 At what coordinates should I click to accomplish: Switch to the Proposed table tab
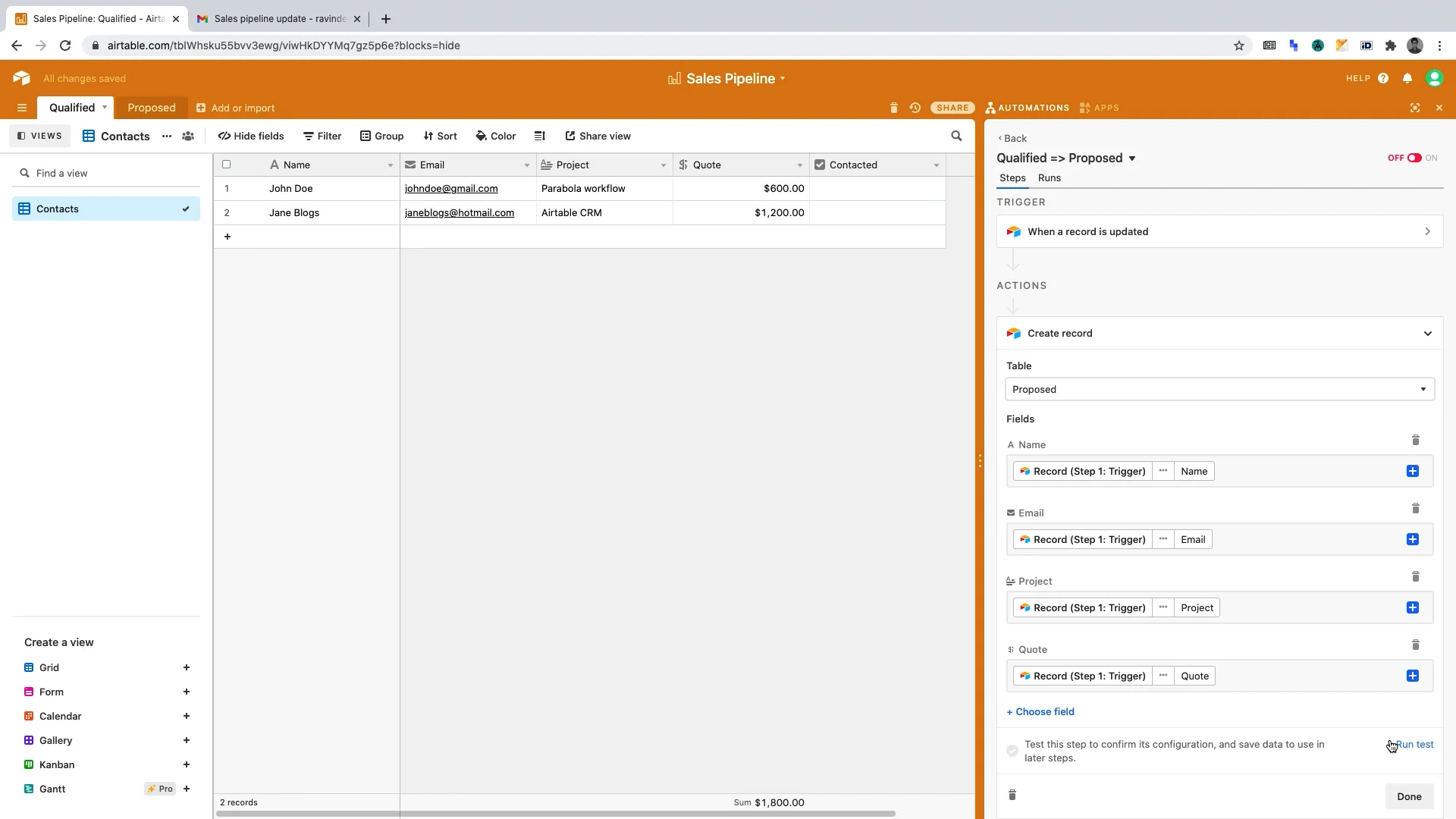[152, 108]
